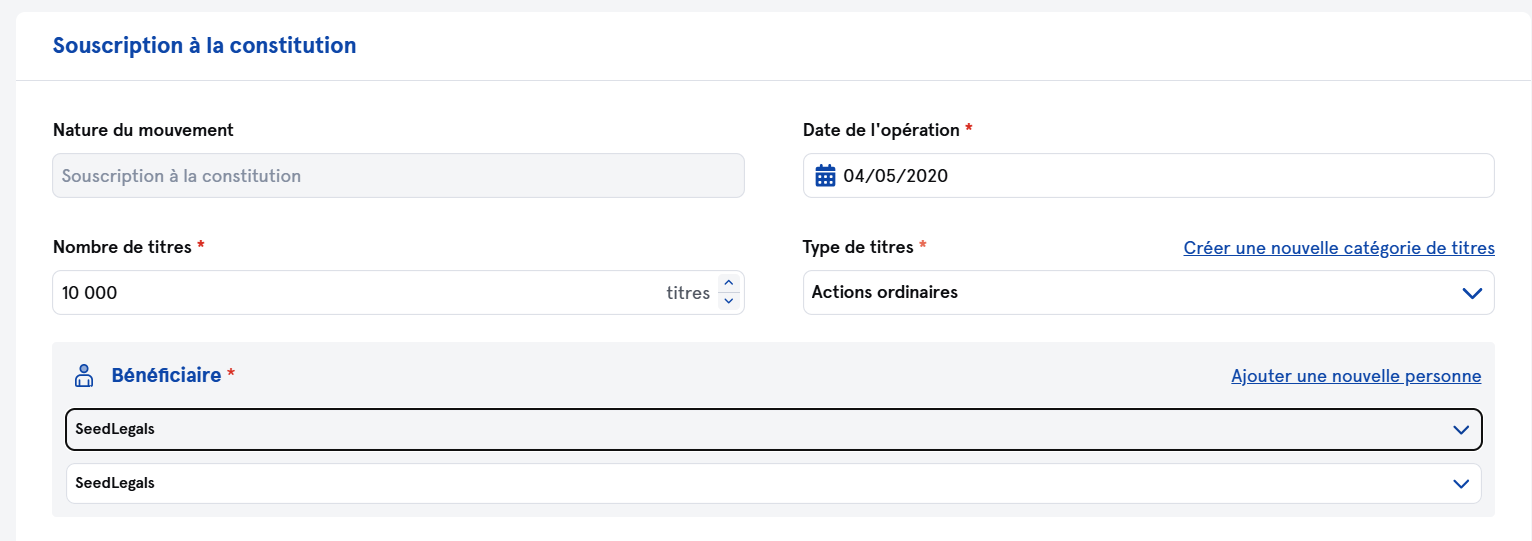Click the 04/05/2020 date value

click(x=896, y=176)
